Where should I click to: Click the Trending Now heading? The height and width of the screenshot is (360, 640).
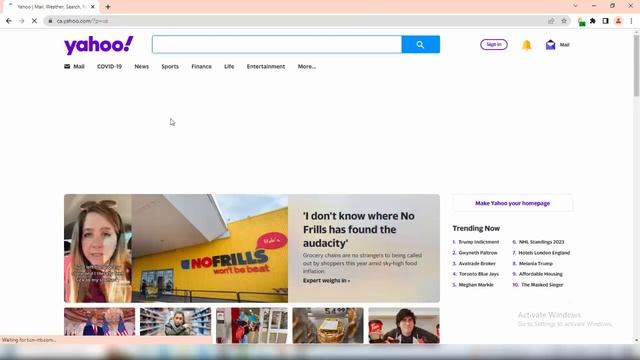476,228
